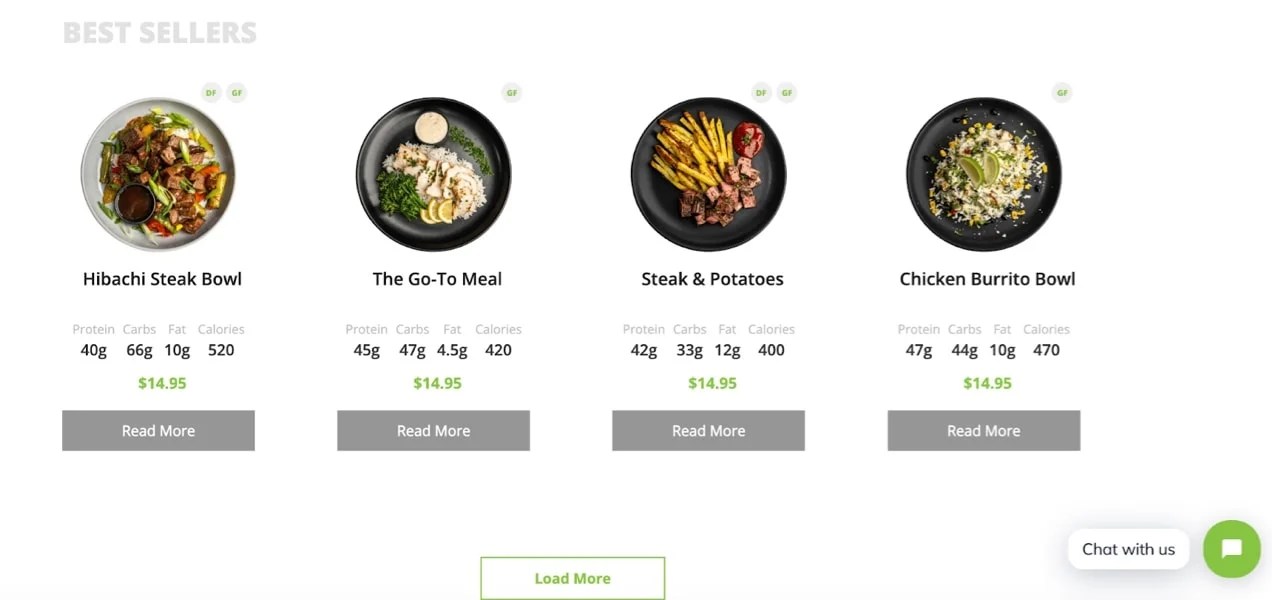
Task: Select the Chicken Burrito Bowl title
Action: 987,279
